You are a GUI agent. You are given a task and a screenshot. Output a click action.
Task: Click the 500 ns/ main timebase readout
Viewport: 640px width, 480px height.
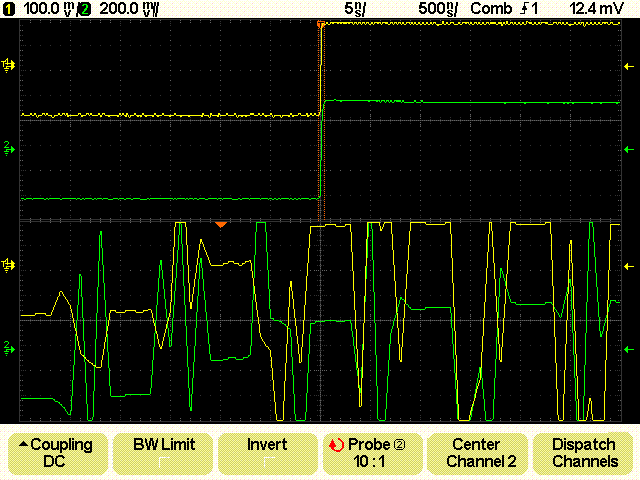point(438,9)
